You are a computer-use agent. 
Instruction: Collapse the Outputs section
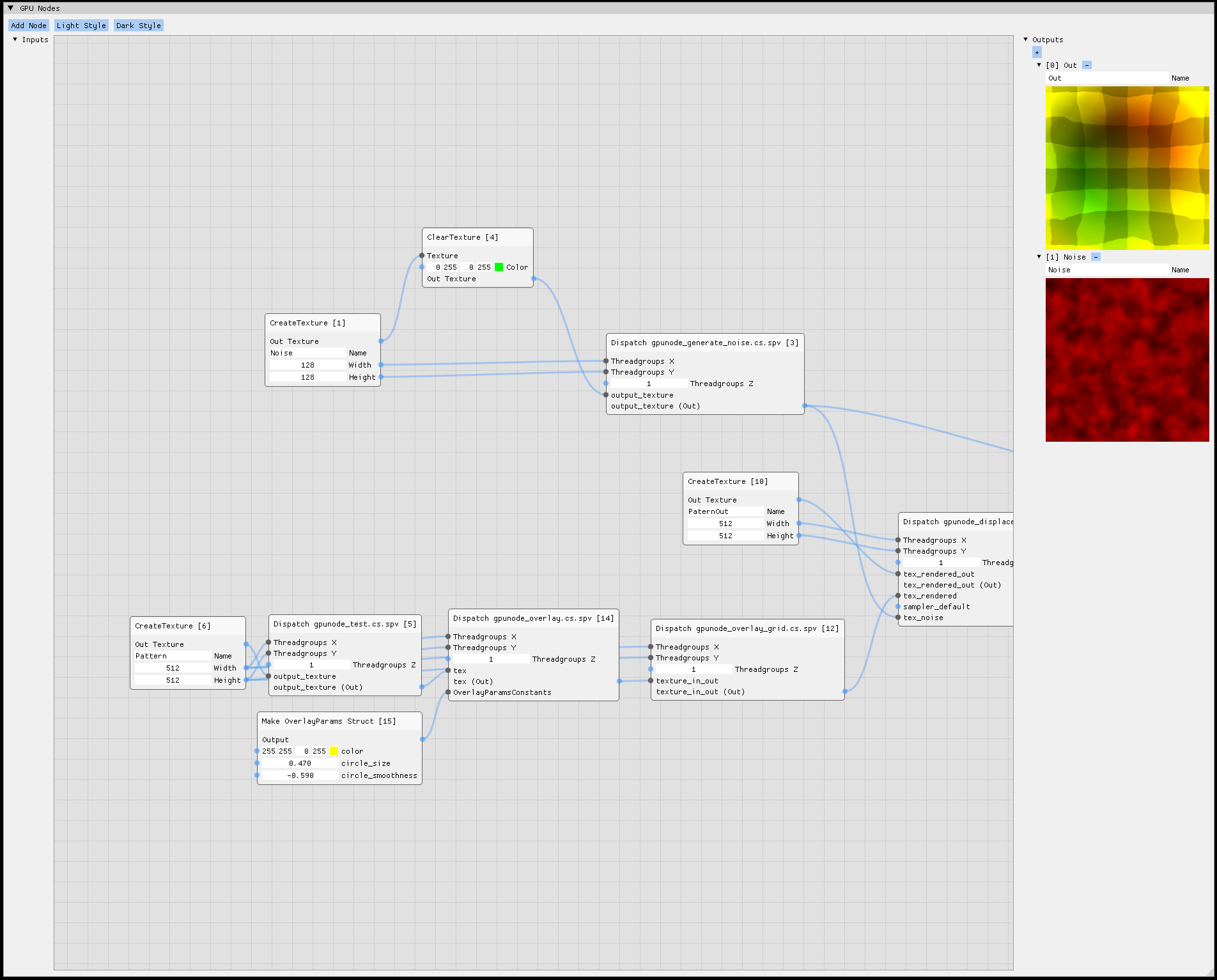1026,40
